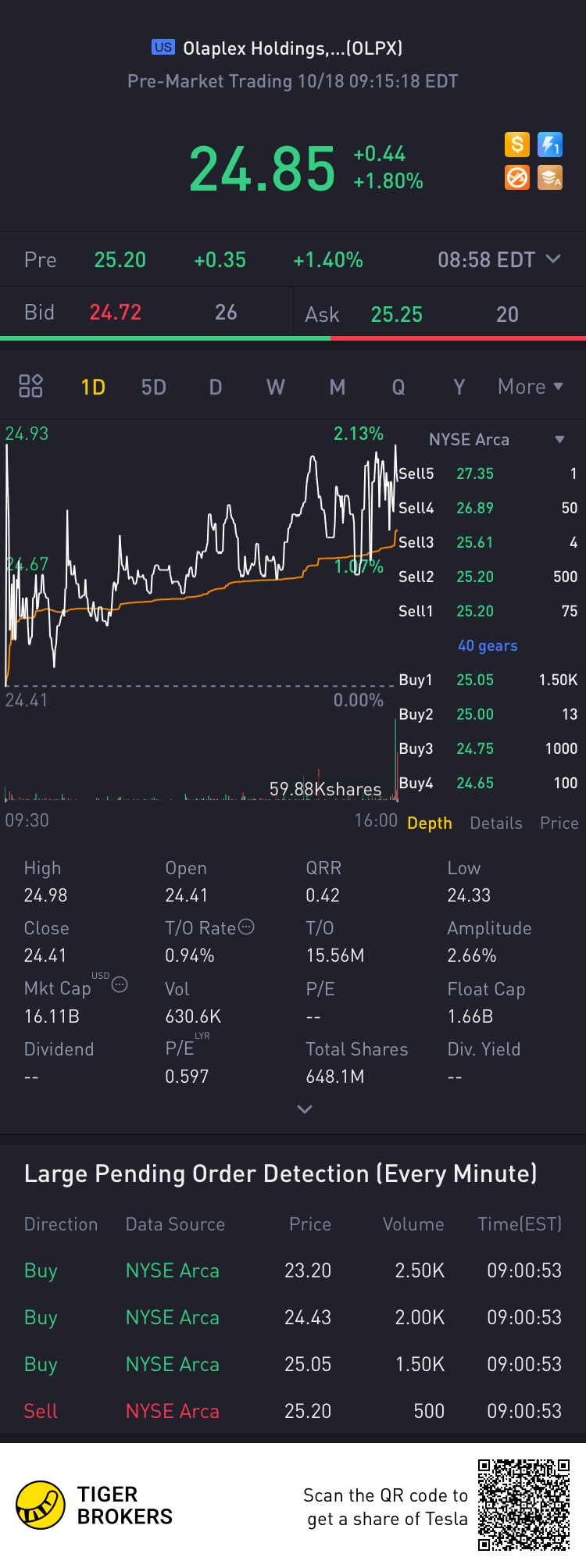Switch to the Q quarterly chart
Image resolution: width=586 pixels, height=1568 pixels.
point(398,387)
